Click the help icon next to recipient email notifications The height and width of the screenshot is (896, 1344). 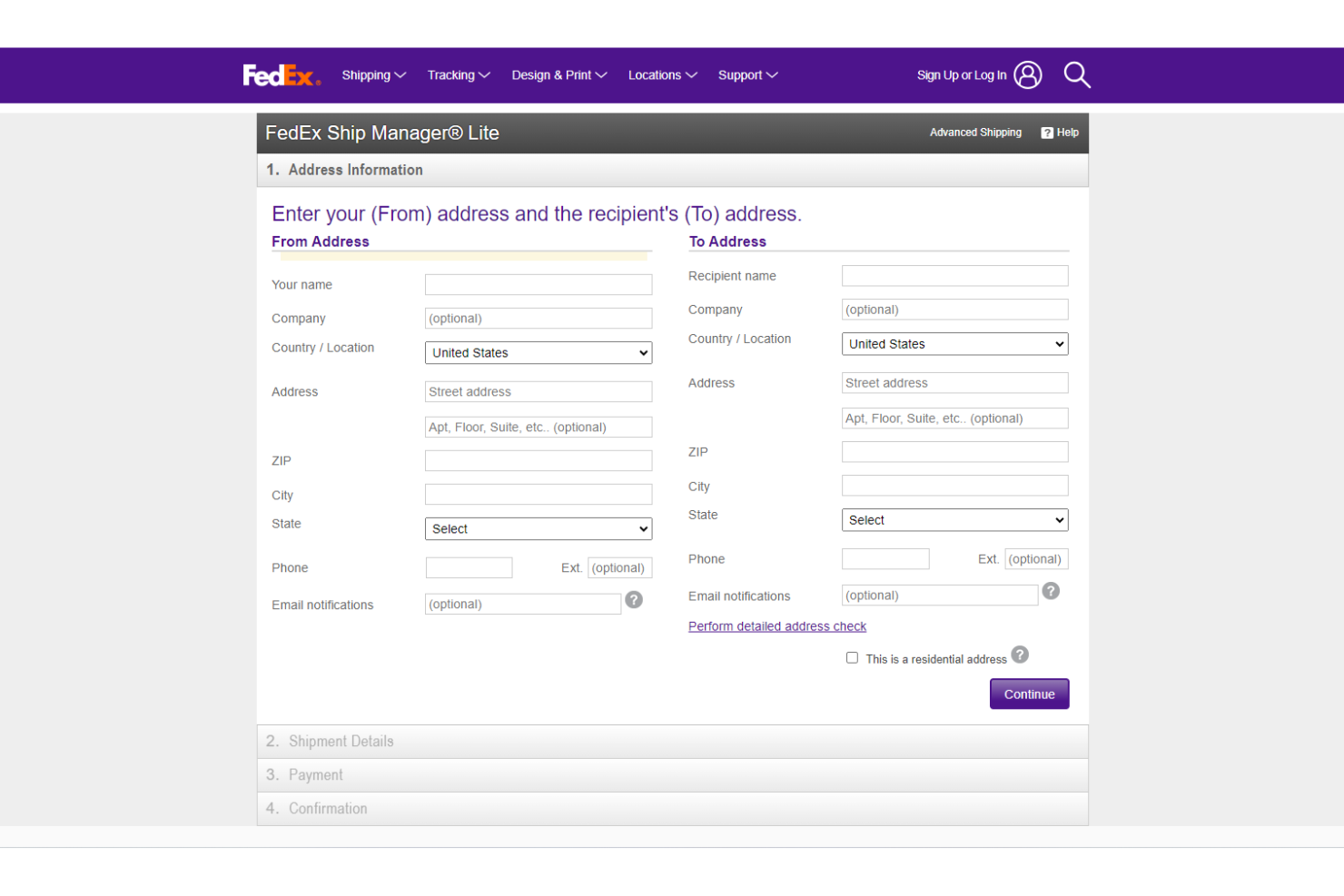1051,591
